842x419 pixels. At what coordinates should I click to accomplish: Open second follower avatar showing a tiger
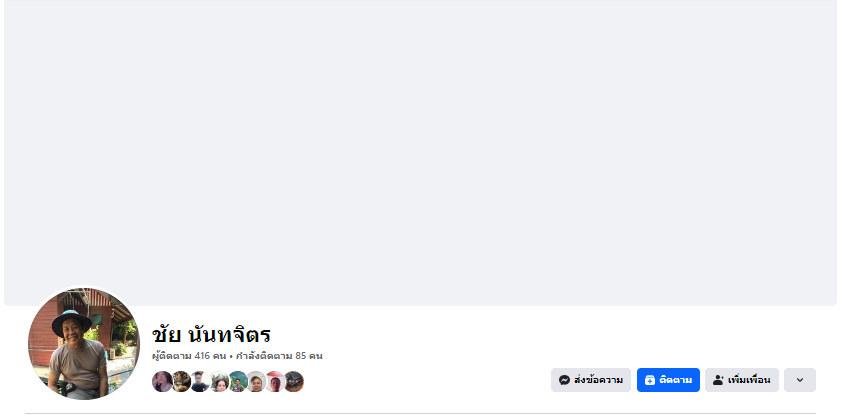pyautogui.click(x=181, y=381)
